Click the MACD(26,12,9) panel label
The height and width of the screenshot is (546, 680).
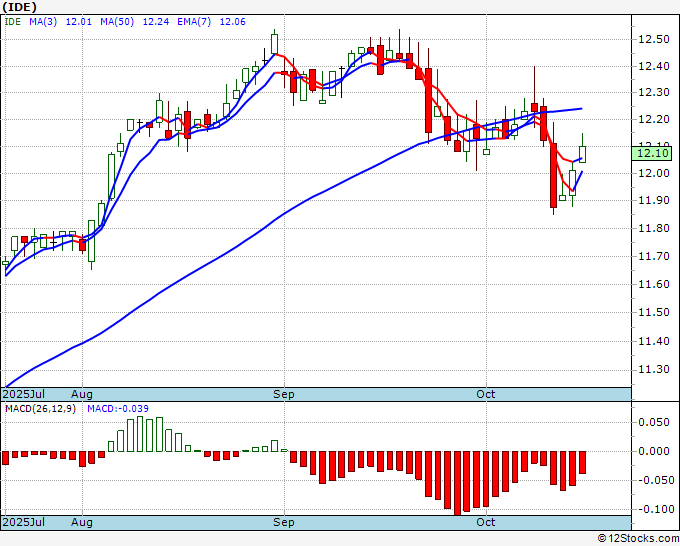tap(40, 409)
